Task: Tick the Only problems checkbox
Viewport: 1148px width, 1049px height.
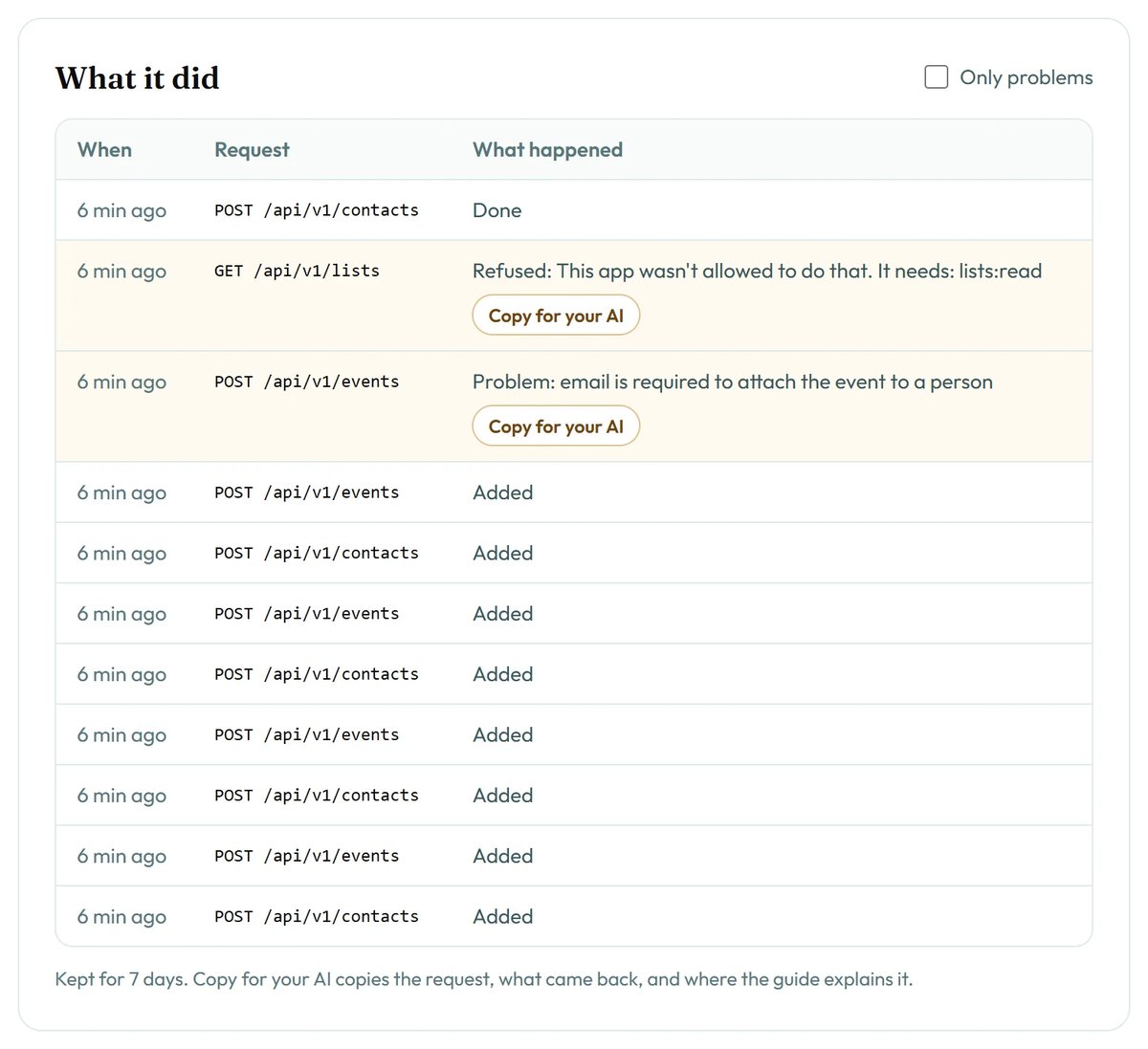Action: point(936,77)
